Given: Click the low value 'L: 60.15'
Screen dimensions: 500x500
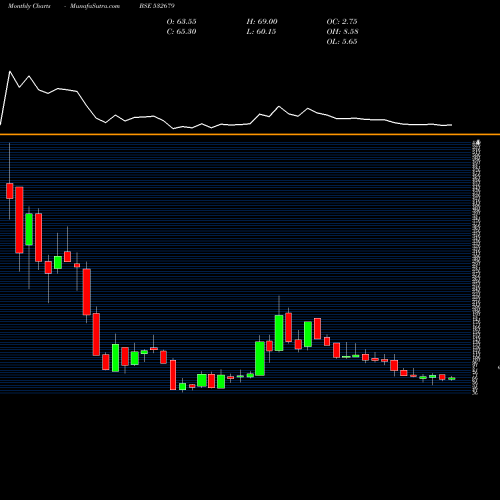Looking at the screenshot, I should [x=261, y=32].
